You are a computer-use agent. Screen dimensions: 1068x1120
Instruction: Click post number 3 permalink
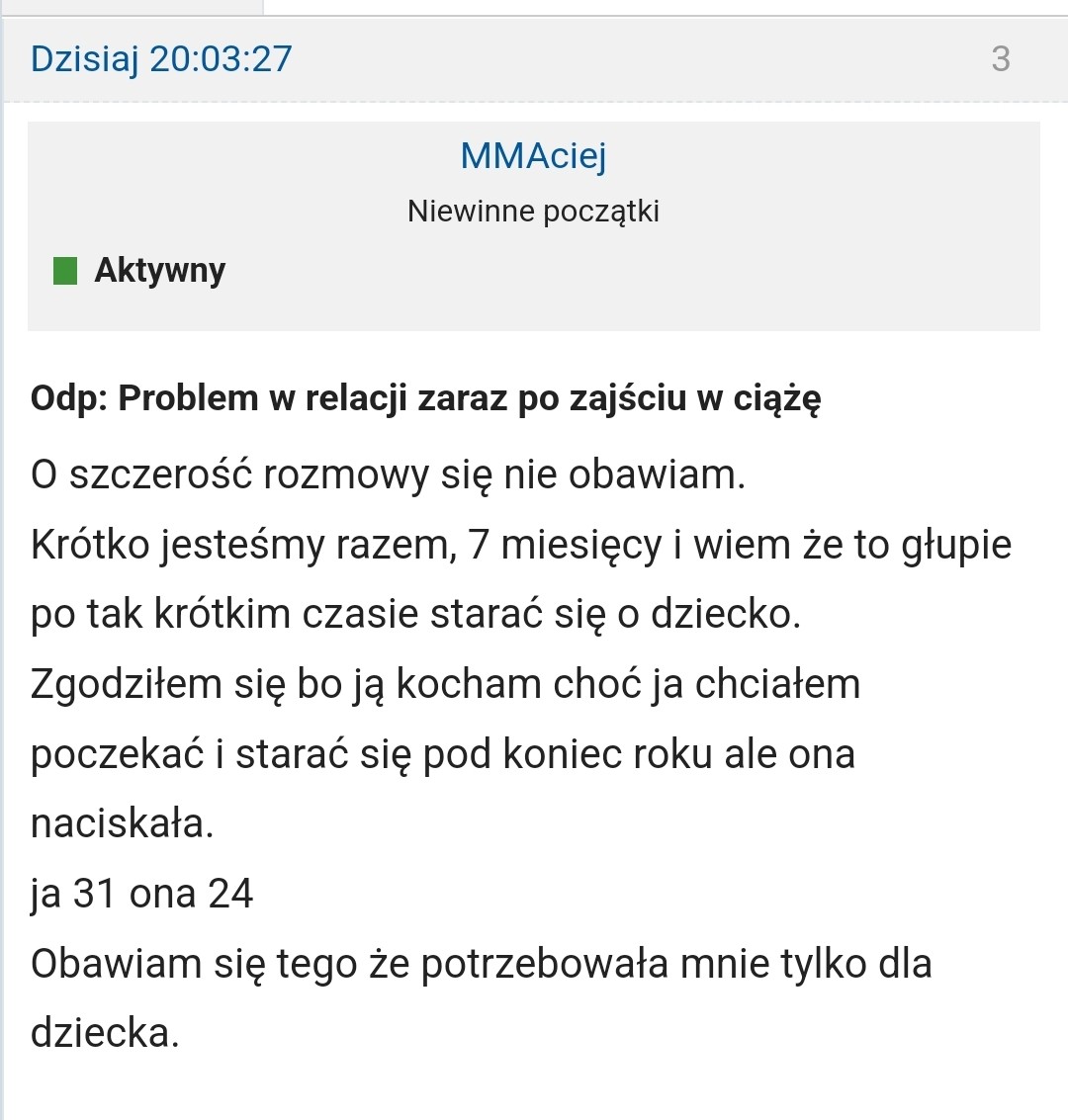[1000, 59]
